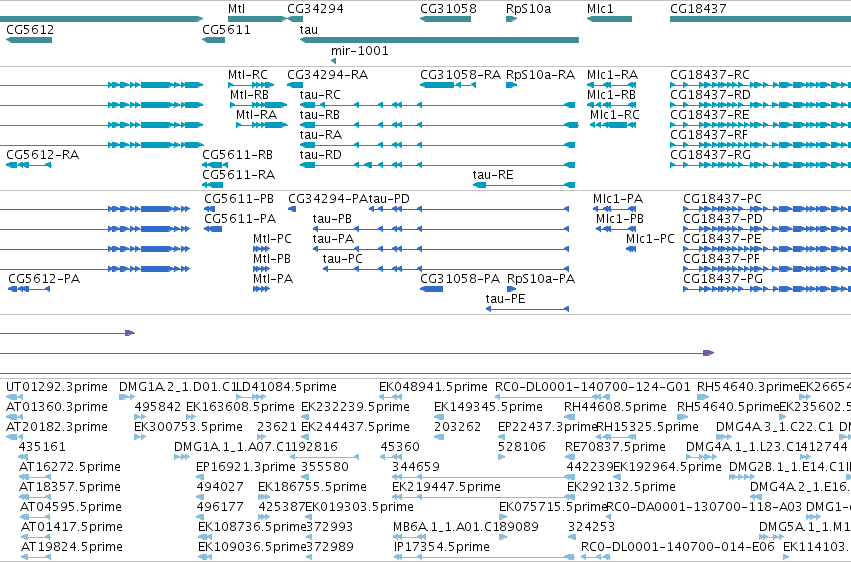The width and height of the screenshot is (851, 562).
Task: Open transcript 'tau-RB'
Action: (320, 114)
